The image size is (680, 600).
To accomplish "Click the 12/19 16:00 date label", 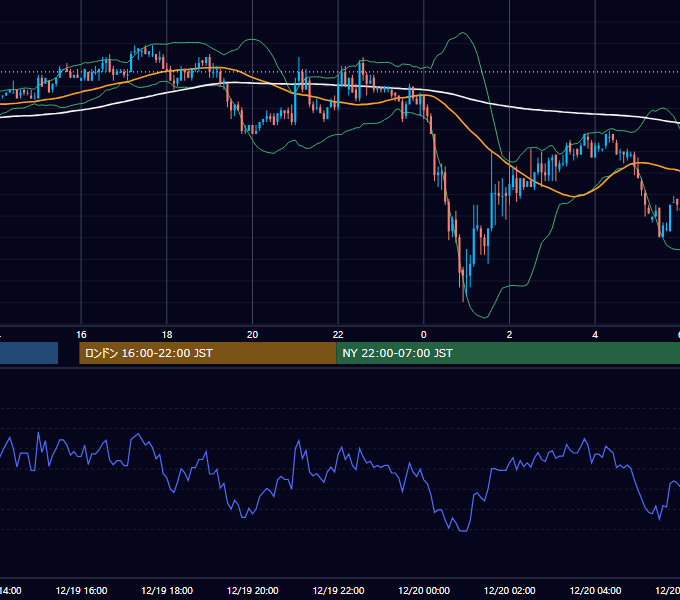I will point(81,590).
